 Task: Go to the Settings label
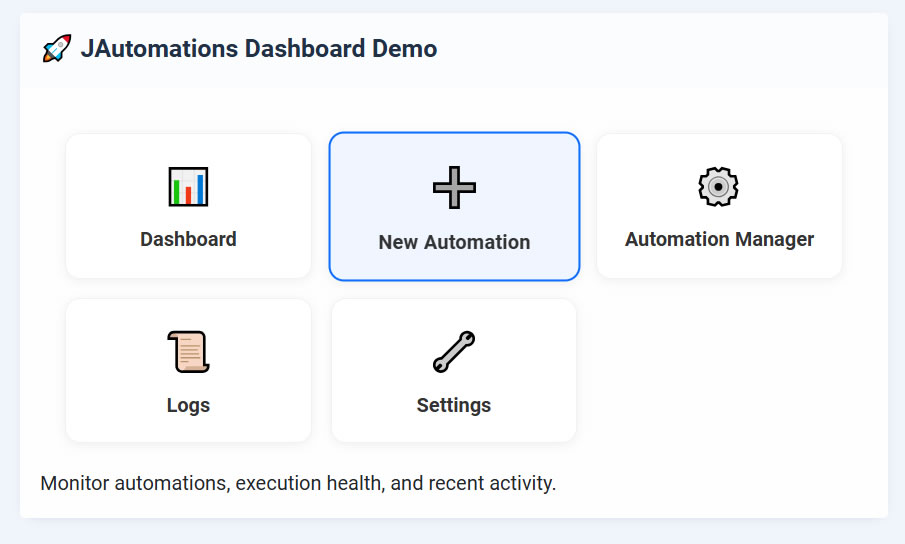click(x=454, y=406)
